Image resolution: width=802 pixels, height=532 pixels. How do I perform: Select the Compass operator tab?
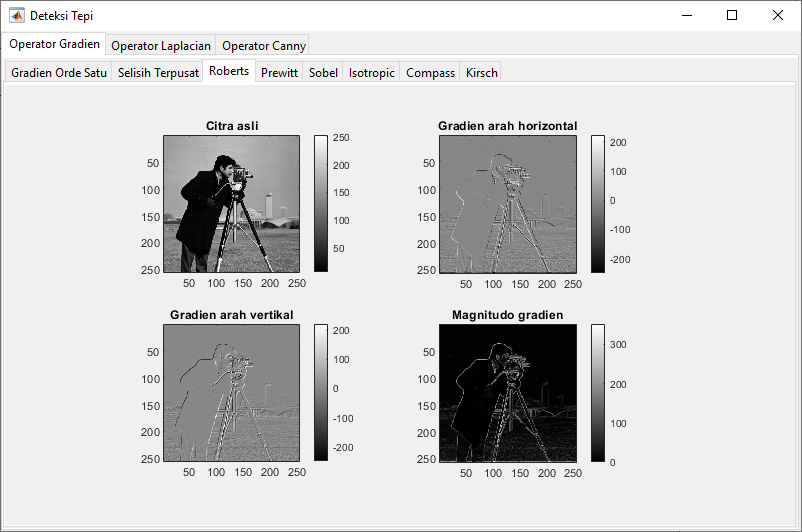[x=430, y=73]
